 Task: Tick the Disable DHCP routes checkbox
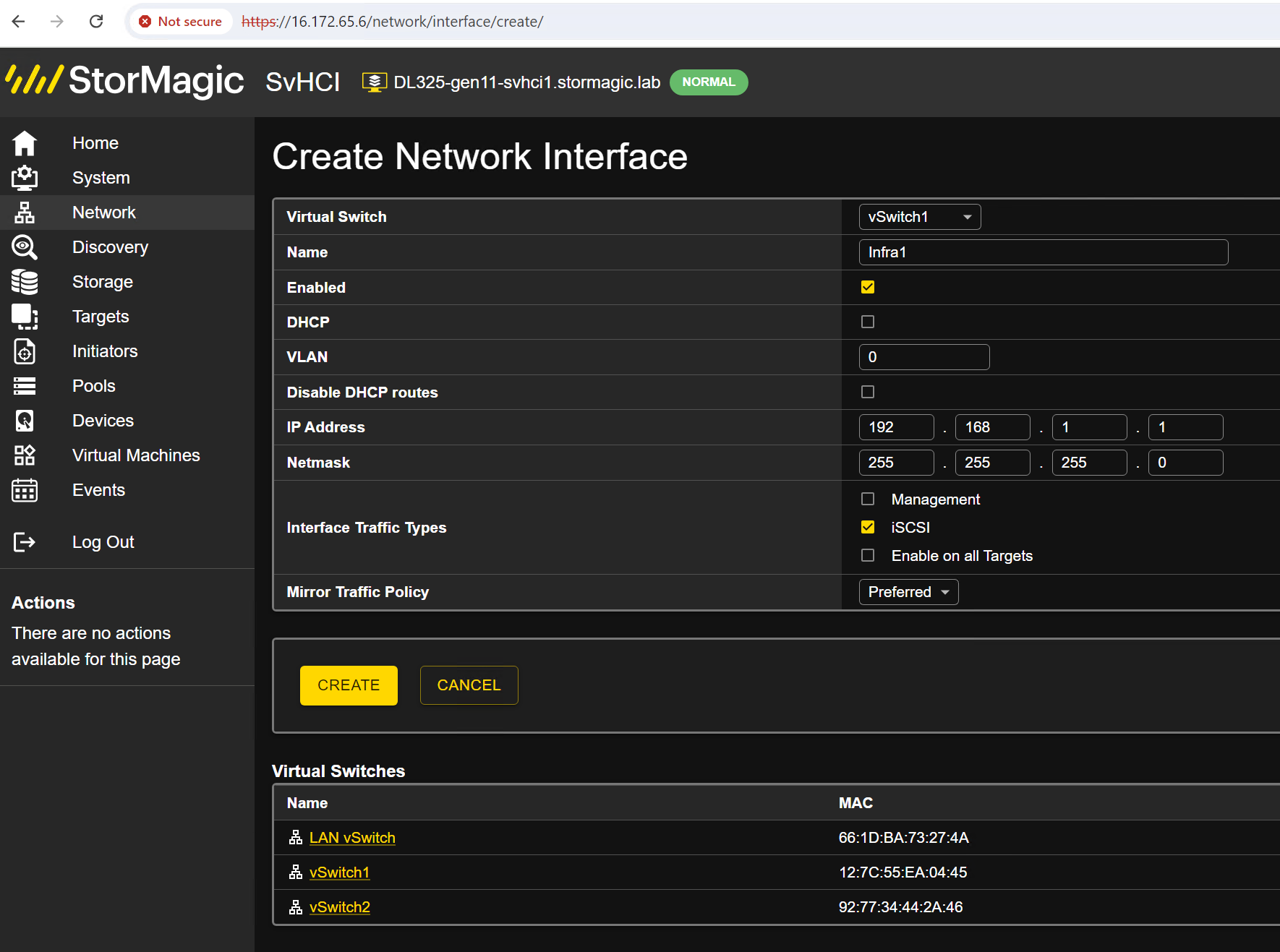pos(868,392)
